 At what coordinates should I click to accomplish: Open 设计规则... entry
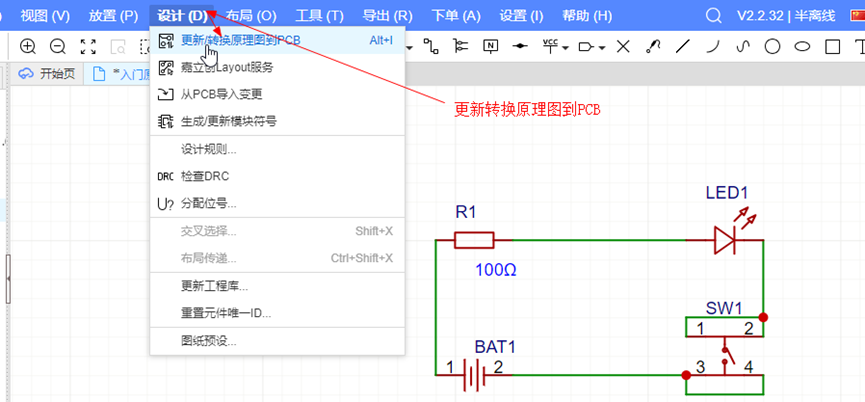[277, 149]
